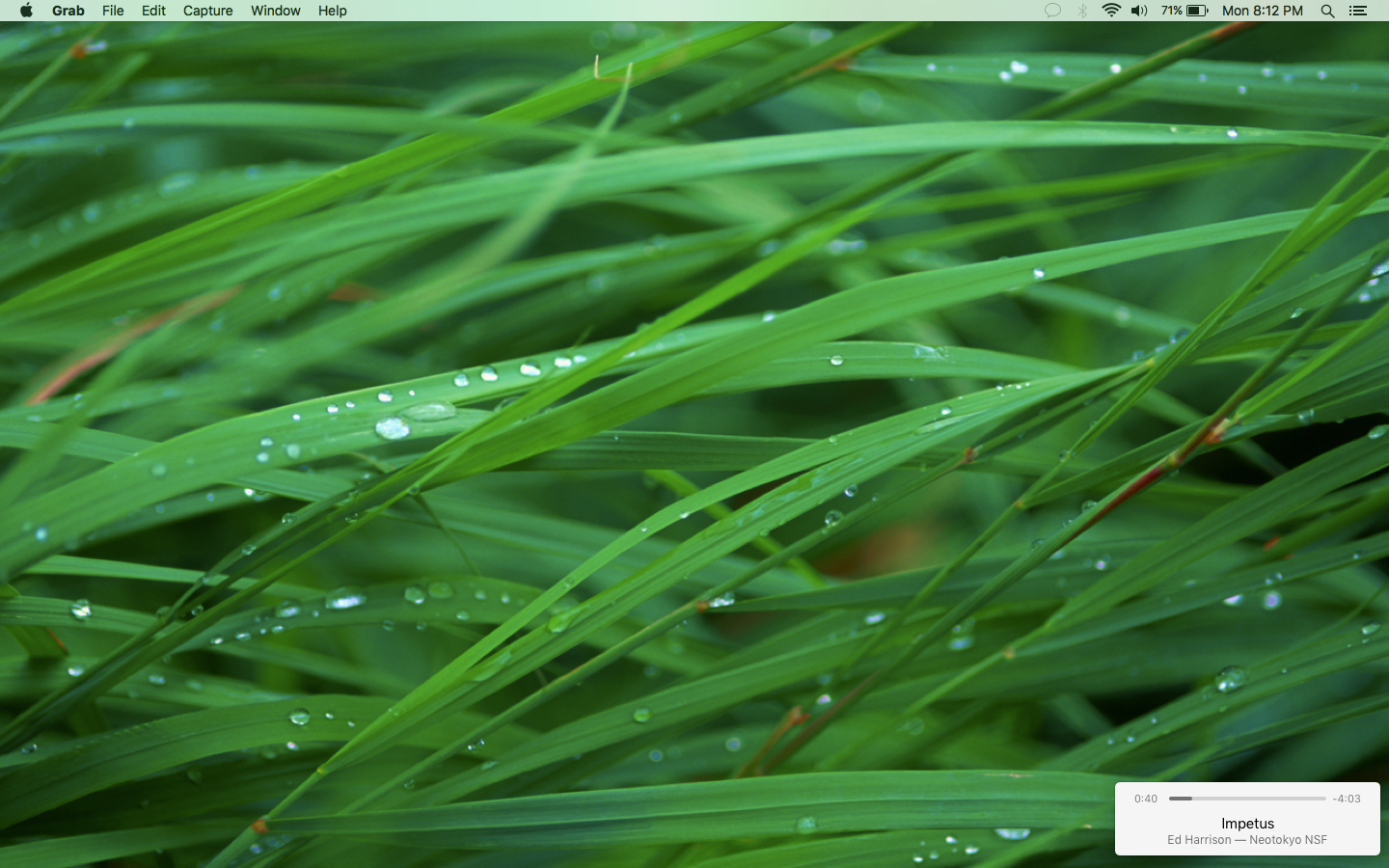Open Notification Center list icon

click(x=1357, y=11)
